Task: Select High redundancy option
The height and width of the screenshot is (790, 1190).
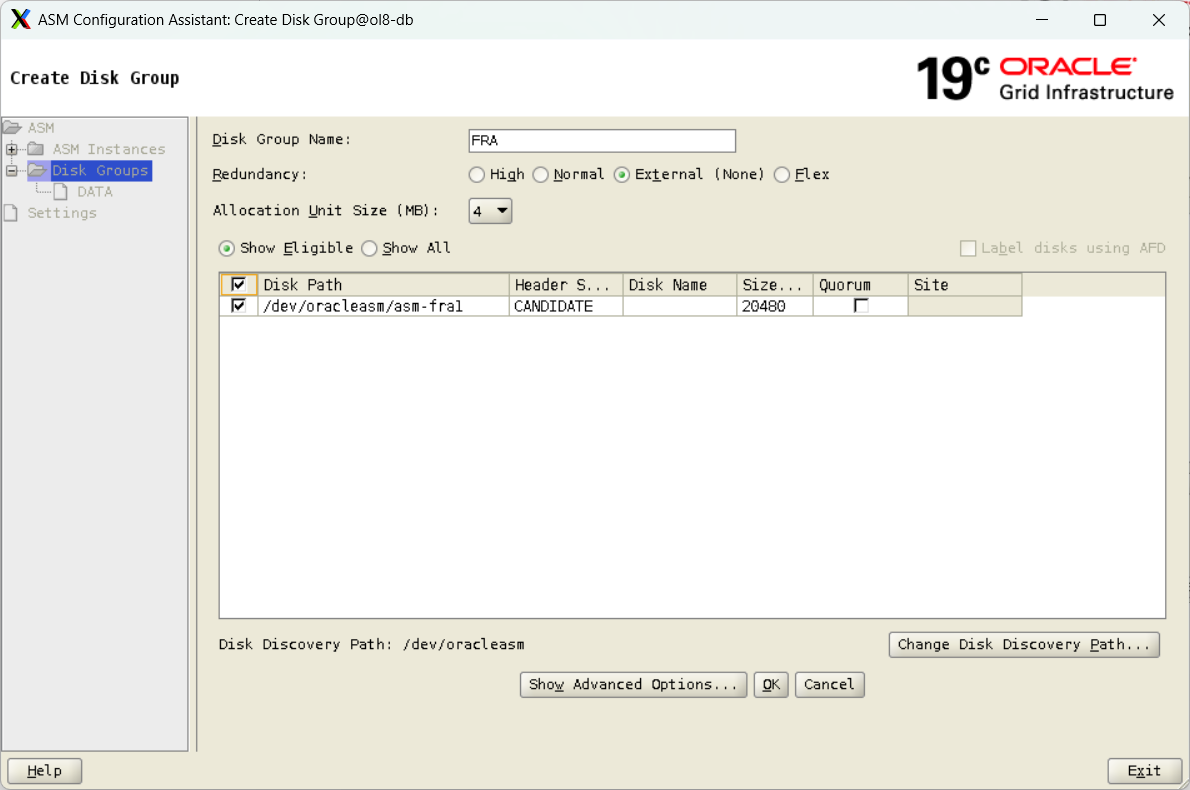Action: click(x=477, y=175)
